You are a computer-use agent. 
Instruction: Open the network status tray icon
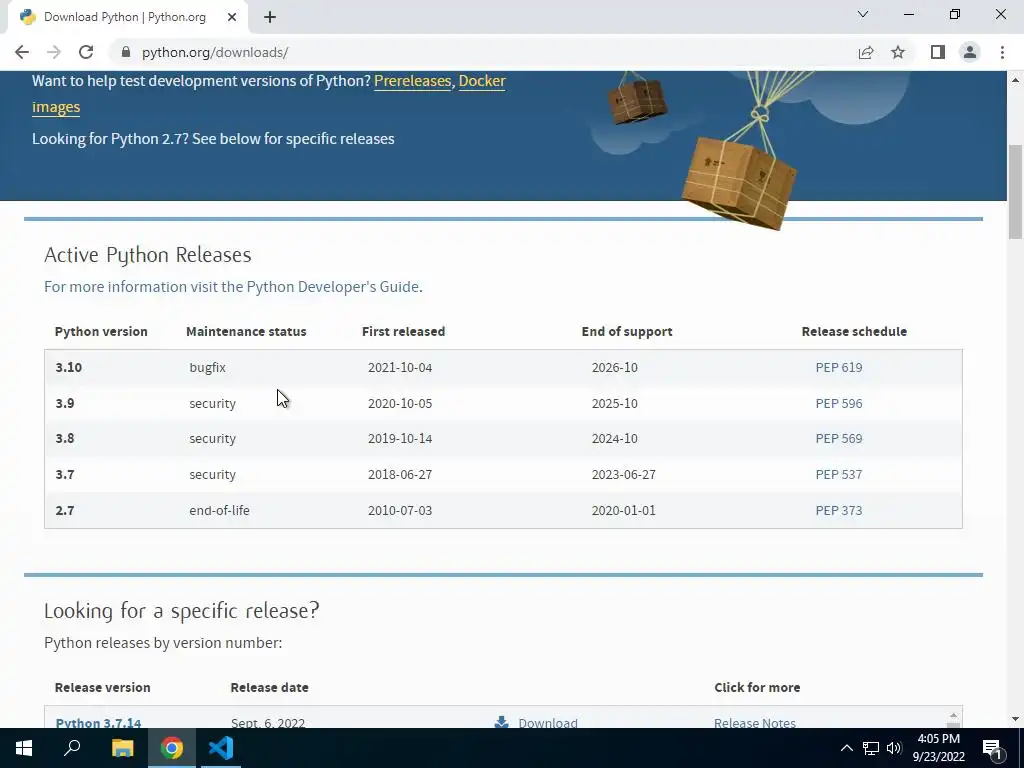point(871,748)
